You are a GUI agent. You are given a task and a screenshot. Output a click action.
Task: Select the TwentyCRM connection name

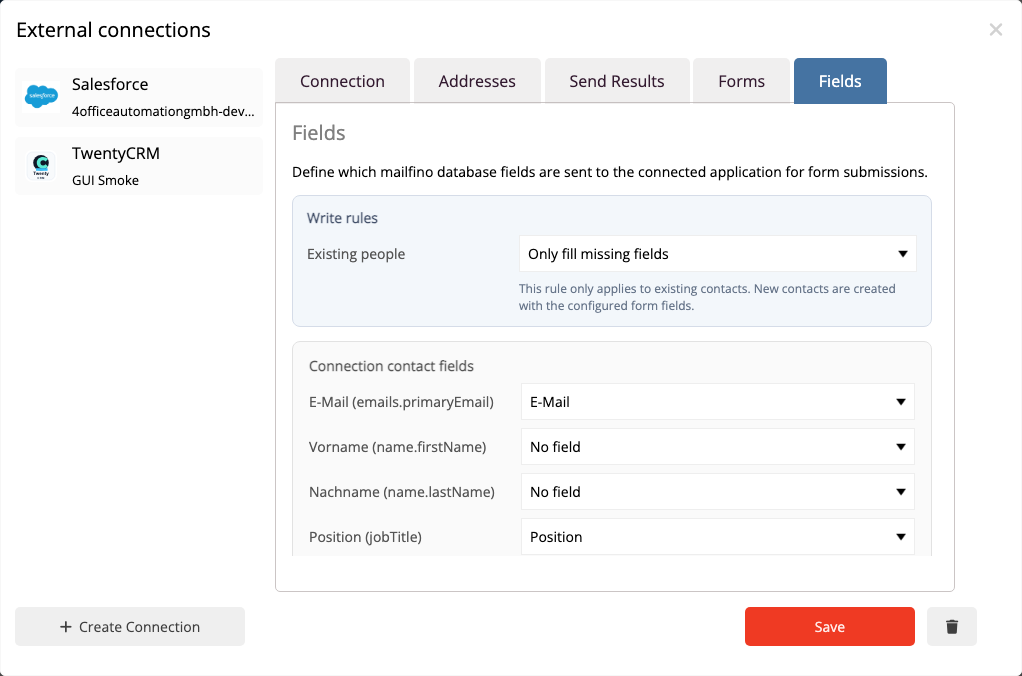point(115,153)
